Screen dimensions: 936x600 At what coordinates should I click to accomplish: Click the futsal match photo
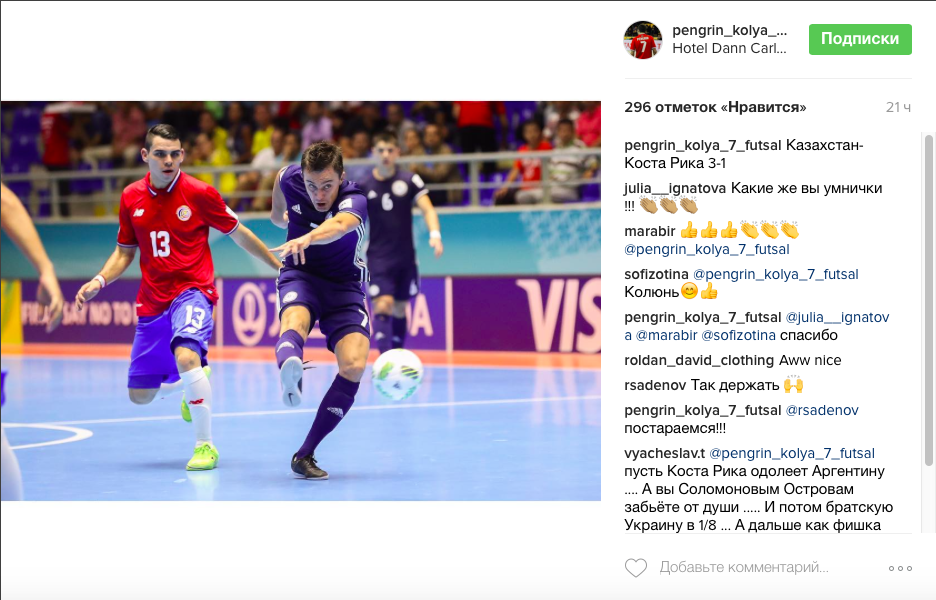pyautogui.click(x=301, y=301)
